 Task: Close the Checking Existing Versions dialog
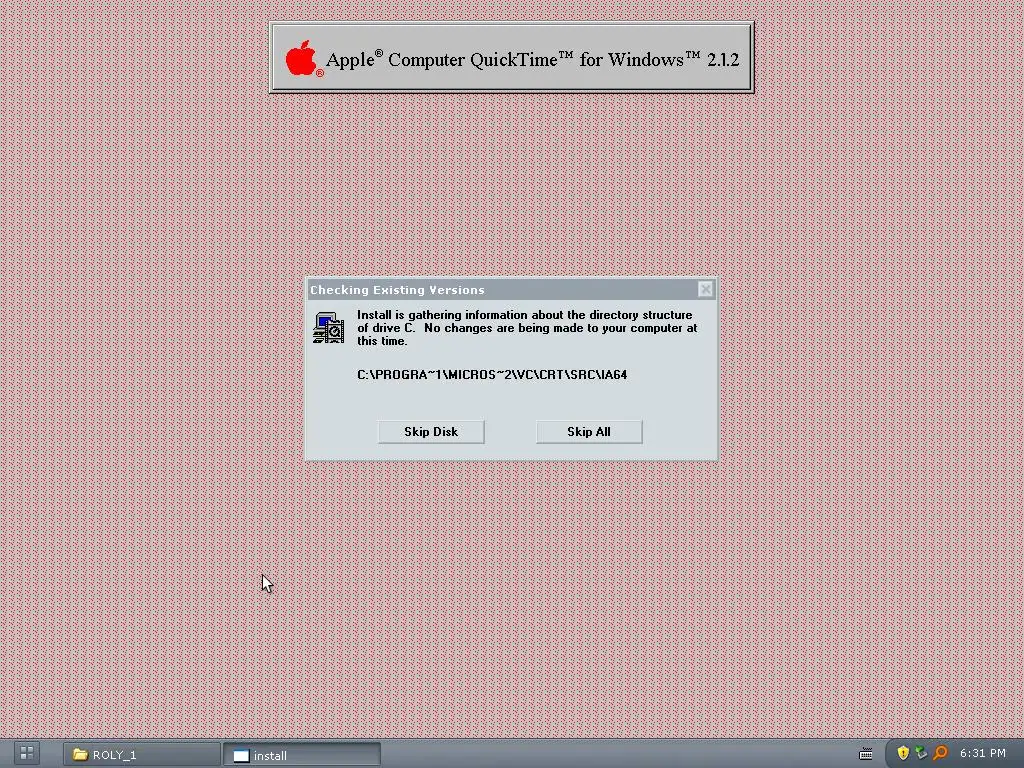[705, 289]
